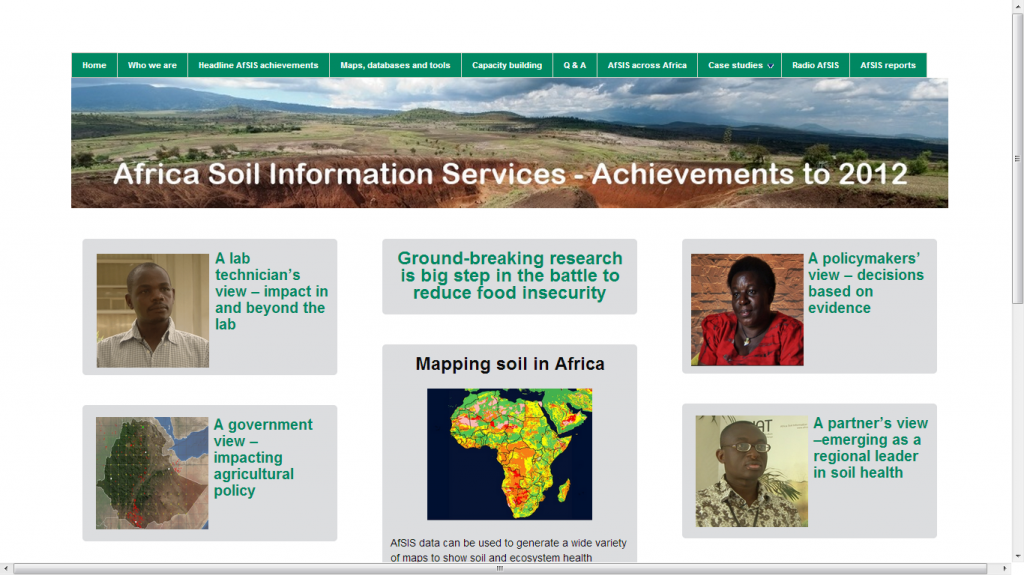
Task: Click the Mapping soil in Africa heading
Action: [x=509, y=364]
